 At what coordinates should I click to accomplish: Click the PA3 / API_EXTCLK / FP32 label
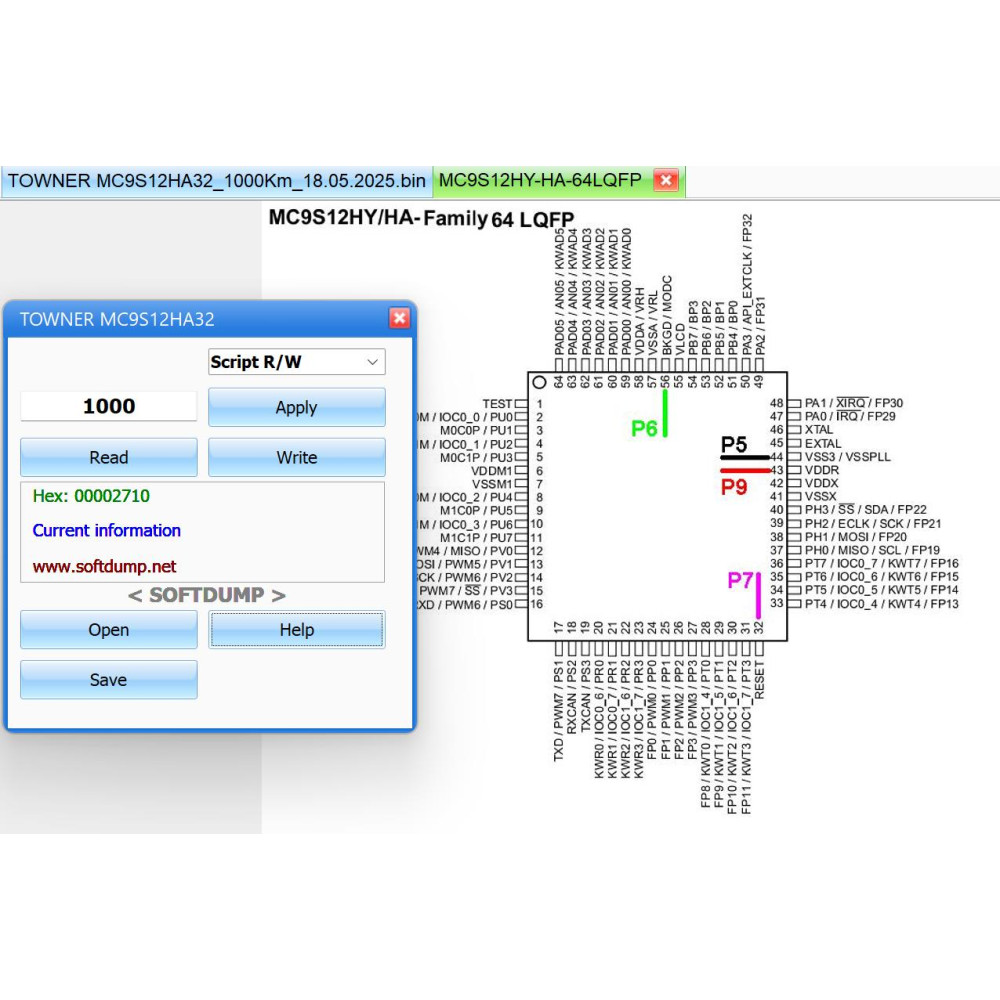(x=747, y=284)
